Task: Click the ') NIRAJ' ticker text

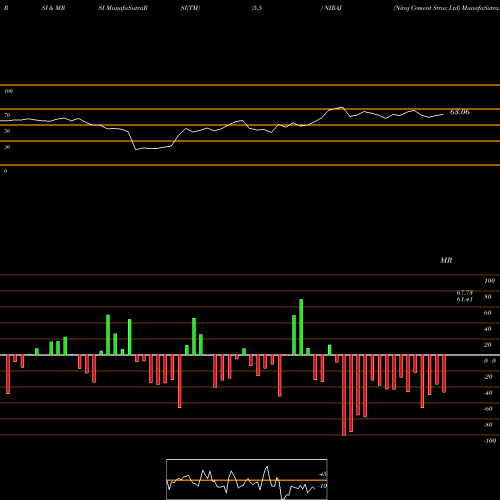Action: tap(331, 8)
